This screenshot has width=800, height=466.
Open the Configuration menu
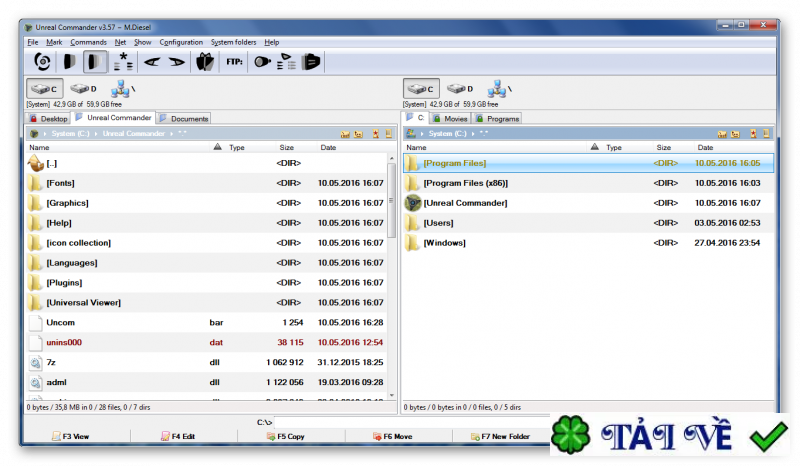[181, 42]
